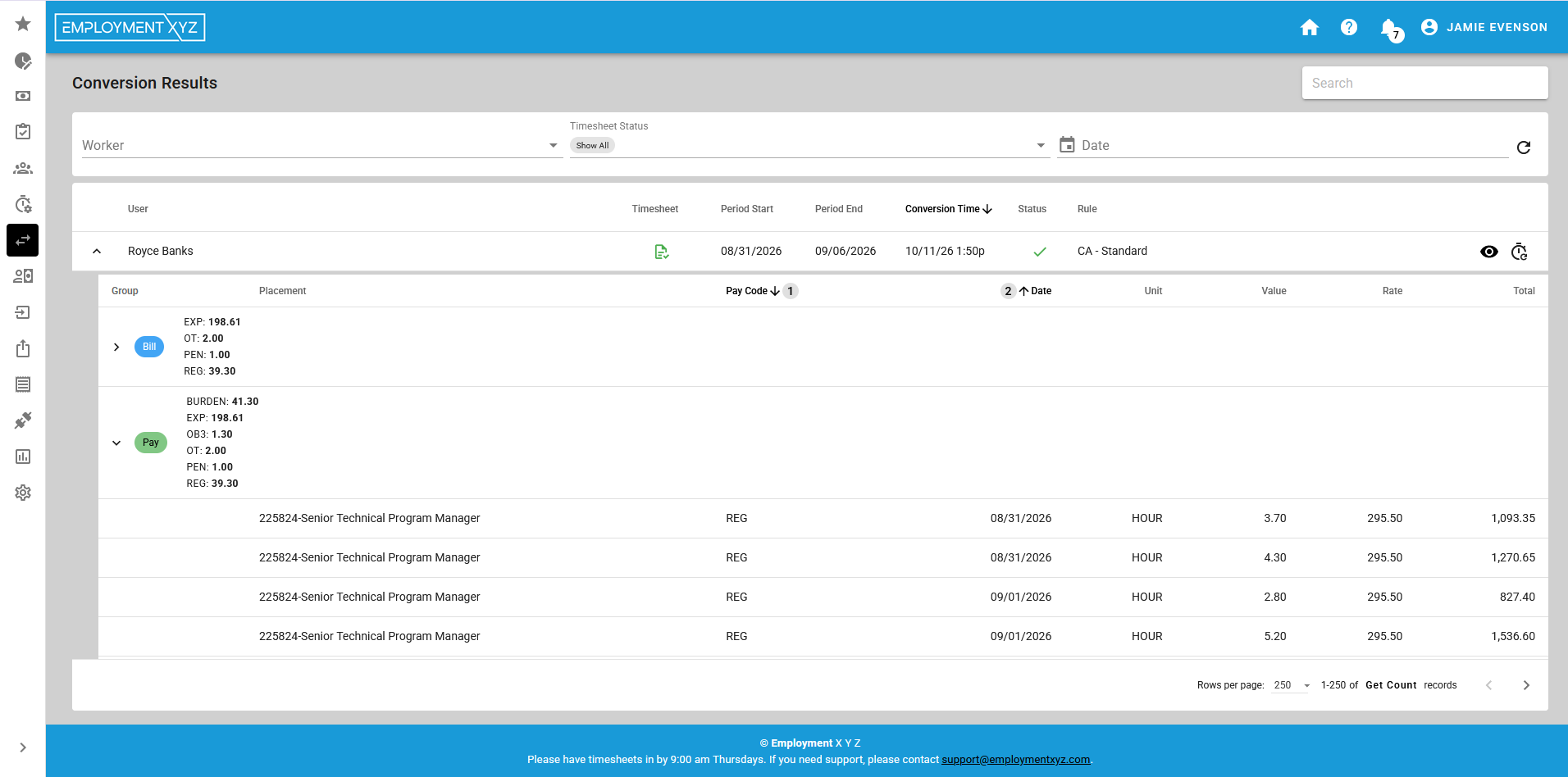Focus the Search field
The height and width of the screenshot is (777, 1568).
pyautogui.click(x=1424, y=83)
